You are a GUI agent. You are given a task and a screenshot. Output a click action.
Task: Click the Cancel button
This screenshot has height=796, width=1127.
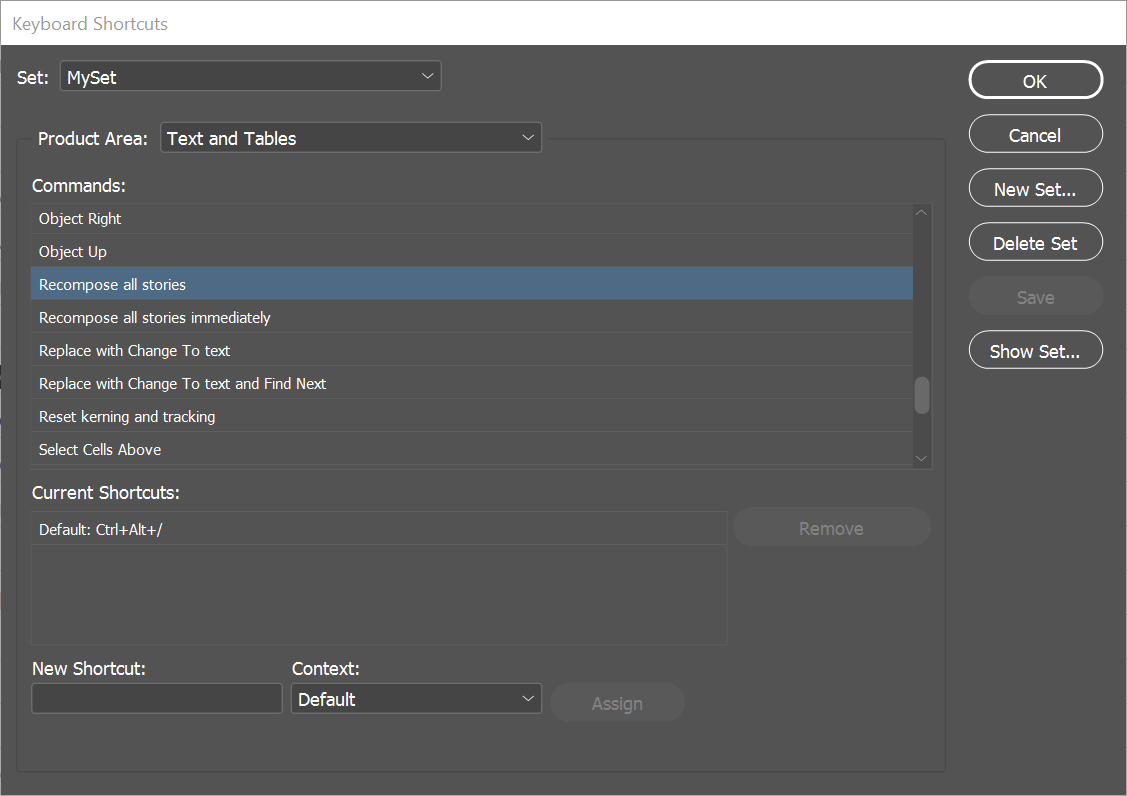(x=1035, y=135)
